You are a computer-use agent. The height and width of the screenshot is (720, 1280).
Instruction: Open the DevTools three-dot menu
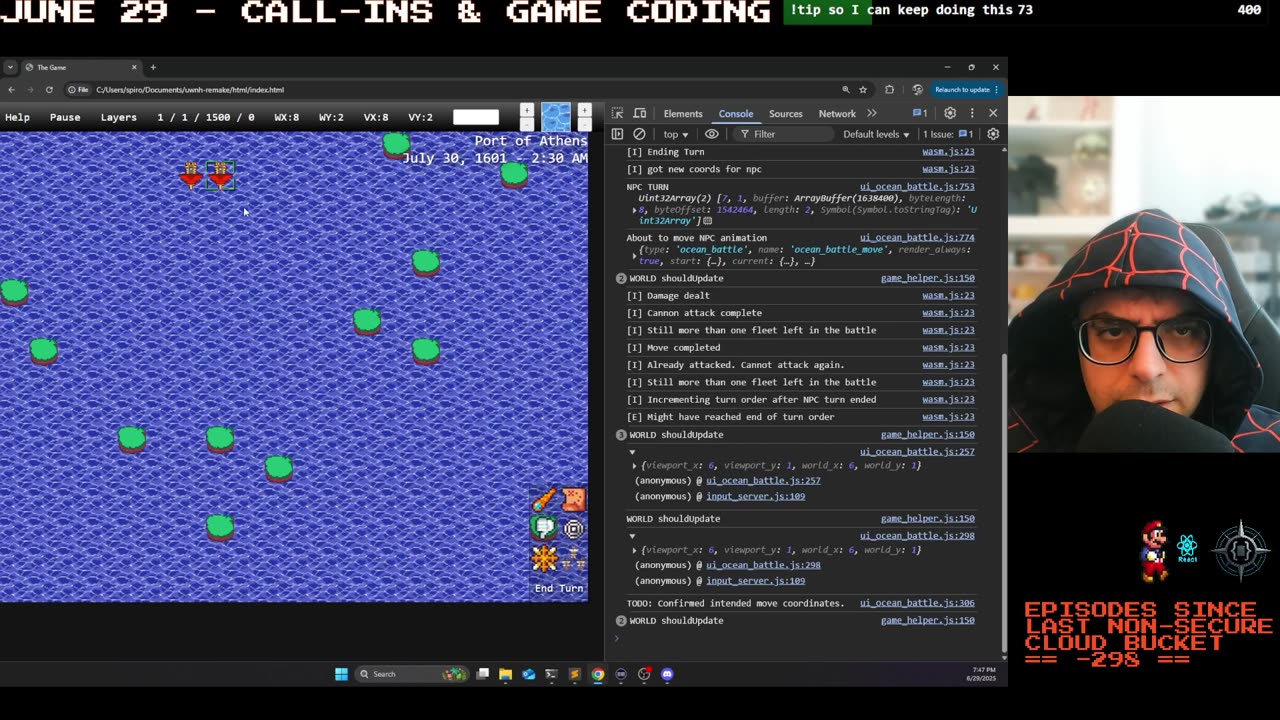coord(972,113)
